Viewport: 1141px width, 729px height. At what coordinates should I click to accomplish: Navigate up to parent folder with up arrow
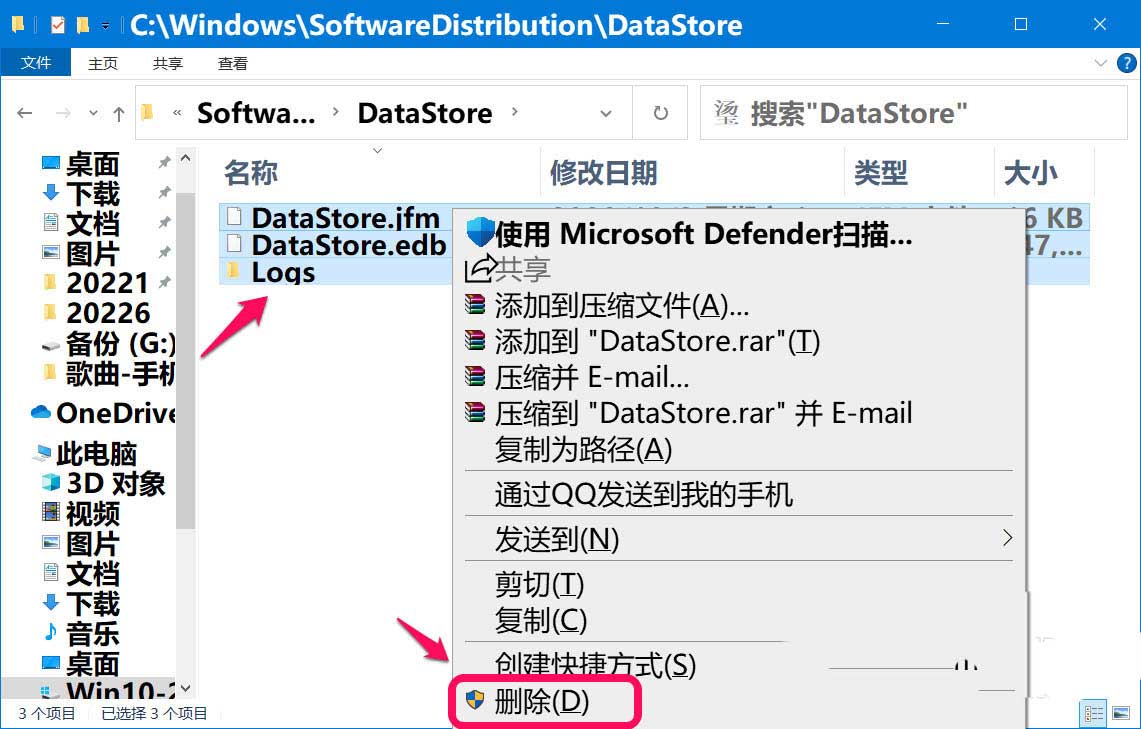118,113
